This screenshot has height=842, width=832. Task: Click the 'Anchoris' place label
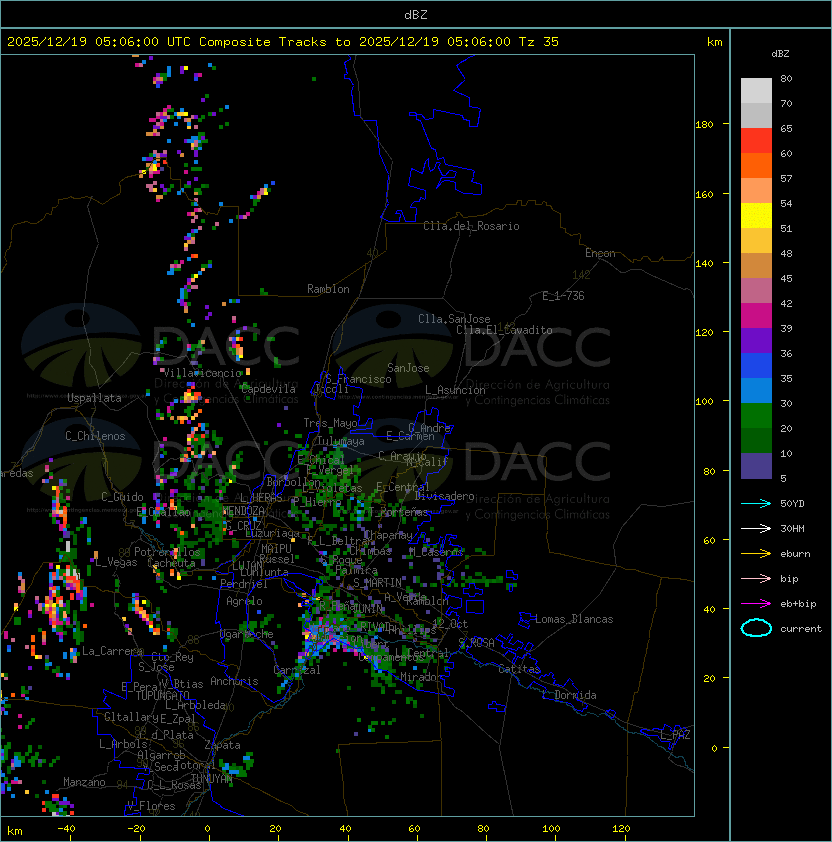click(x=234, y=681)
